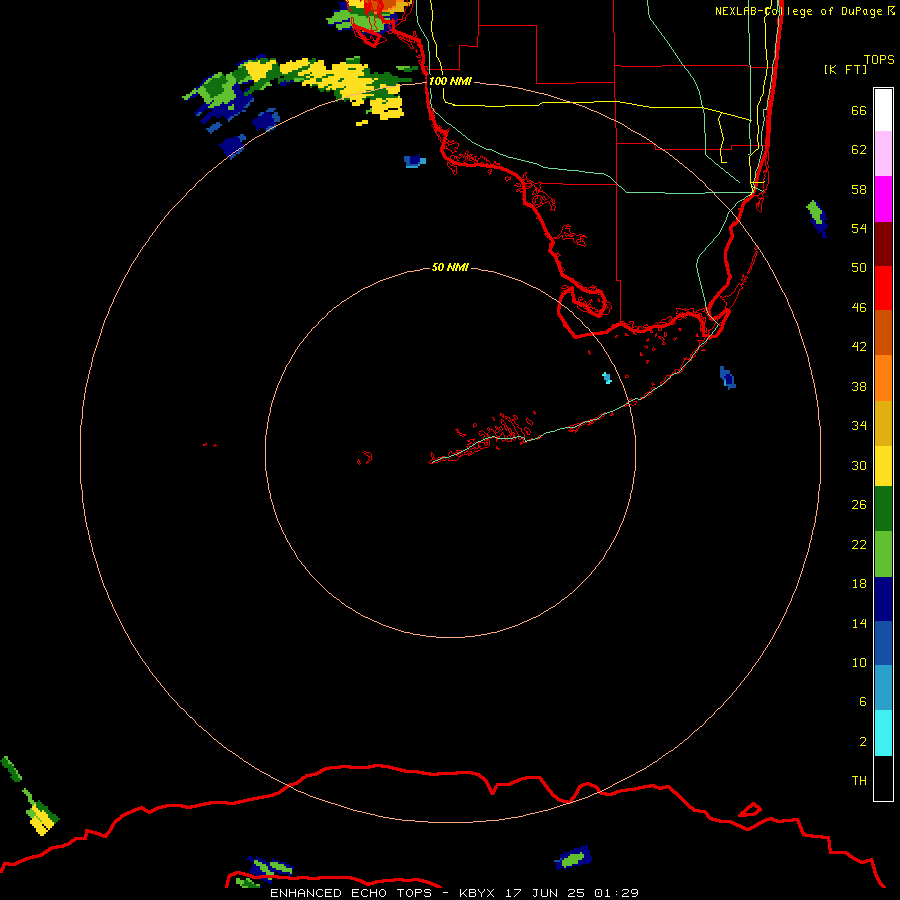Click the '18' legend value
900x900 pixels.
pos(859,584)
